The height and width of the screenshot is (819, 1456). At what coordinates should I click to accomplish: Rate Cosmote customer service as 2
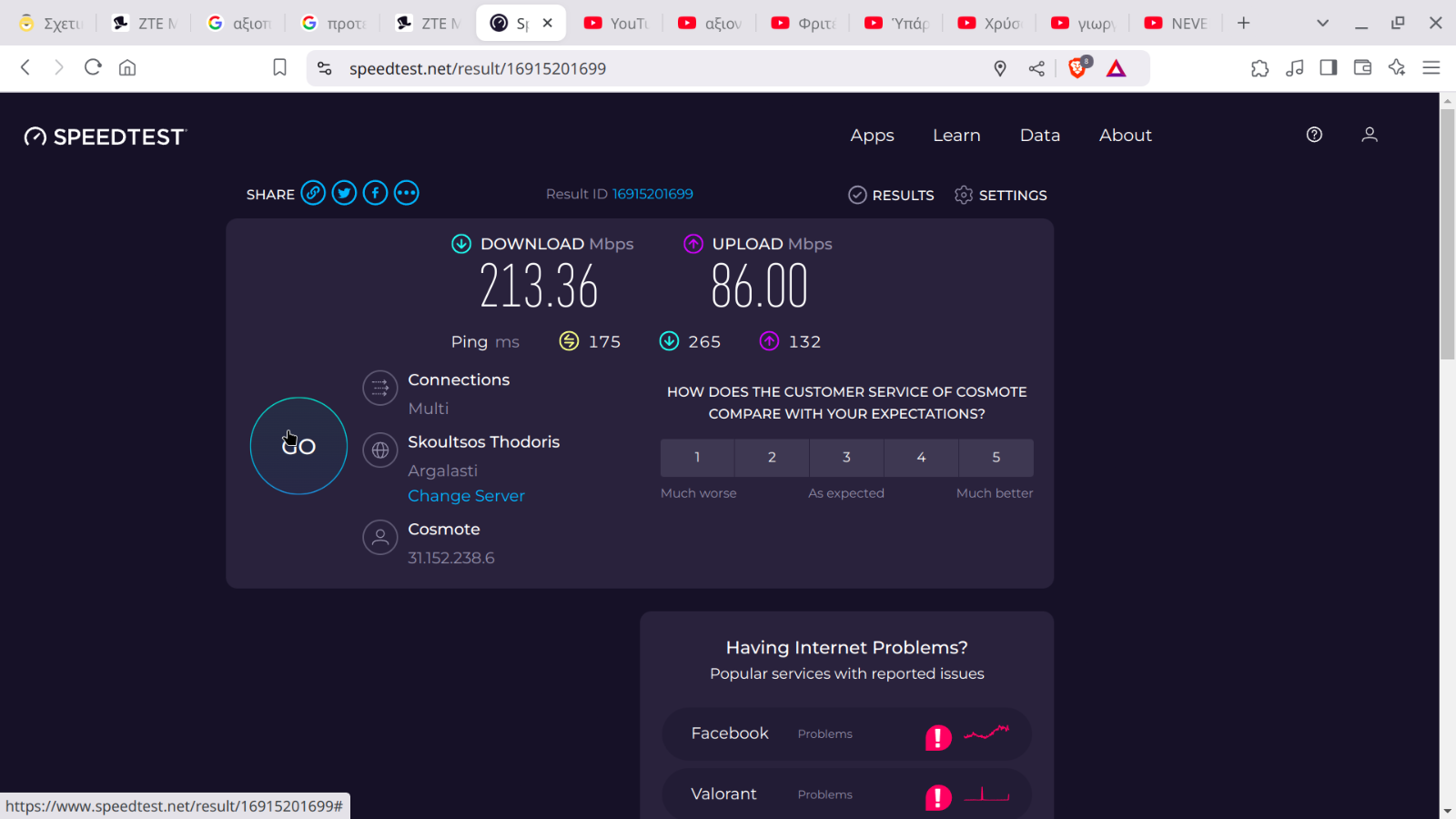coord(772,458)
